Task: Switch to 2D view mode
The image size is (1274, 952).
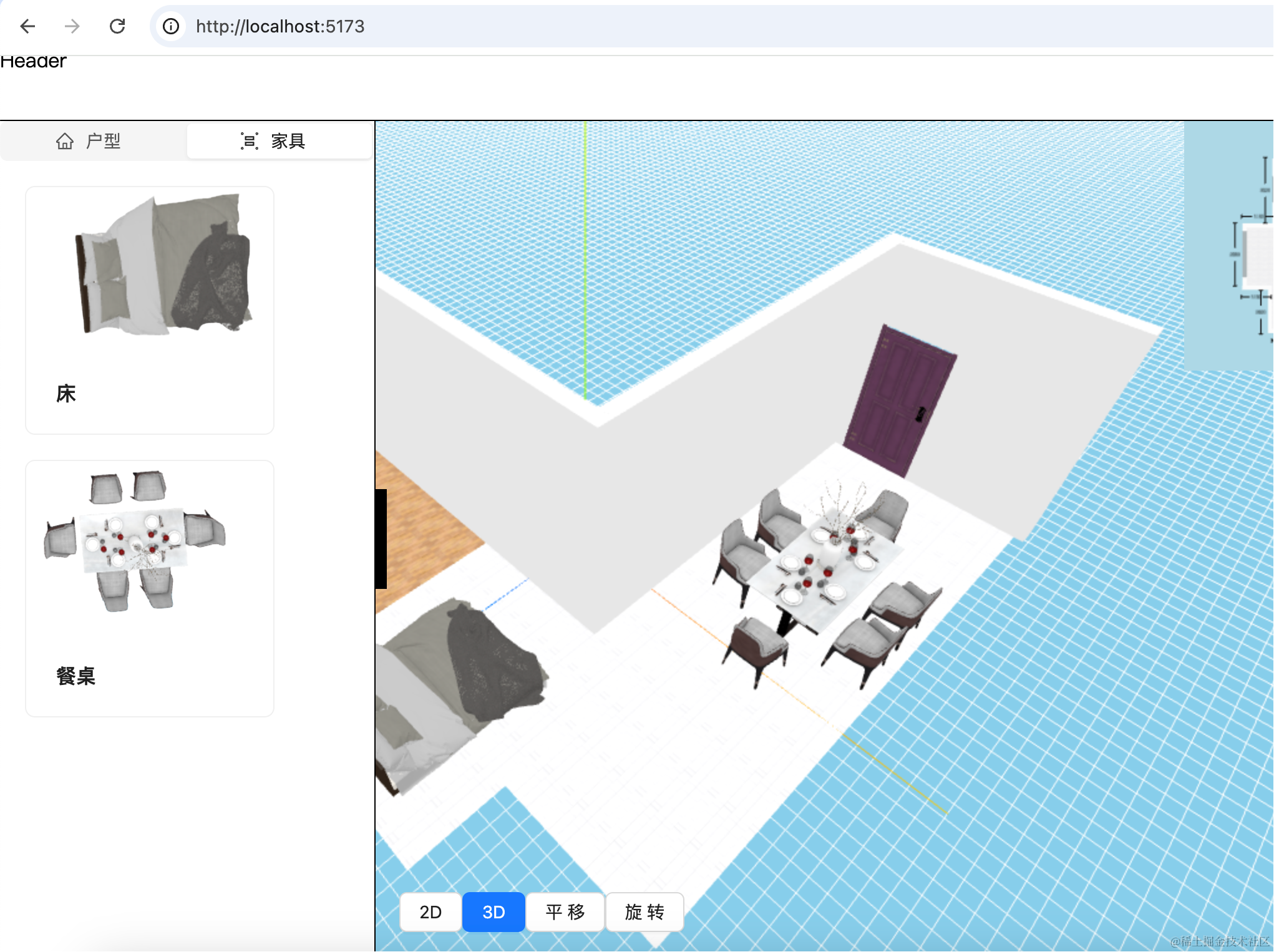Action: coord(430,911)
